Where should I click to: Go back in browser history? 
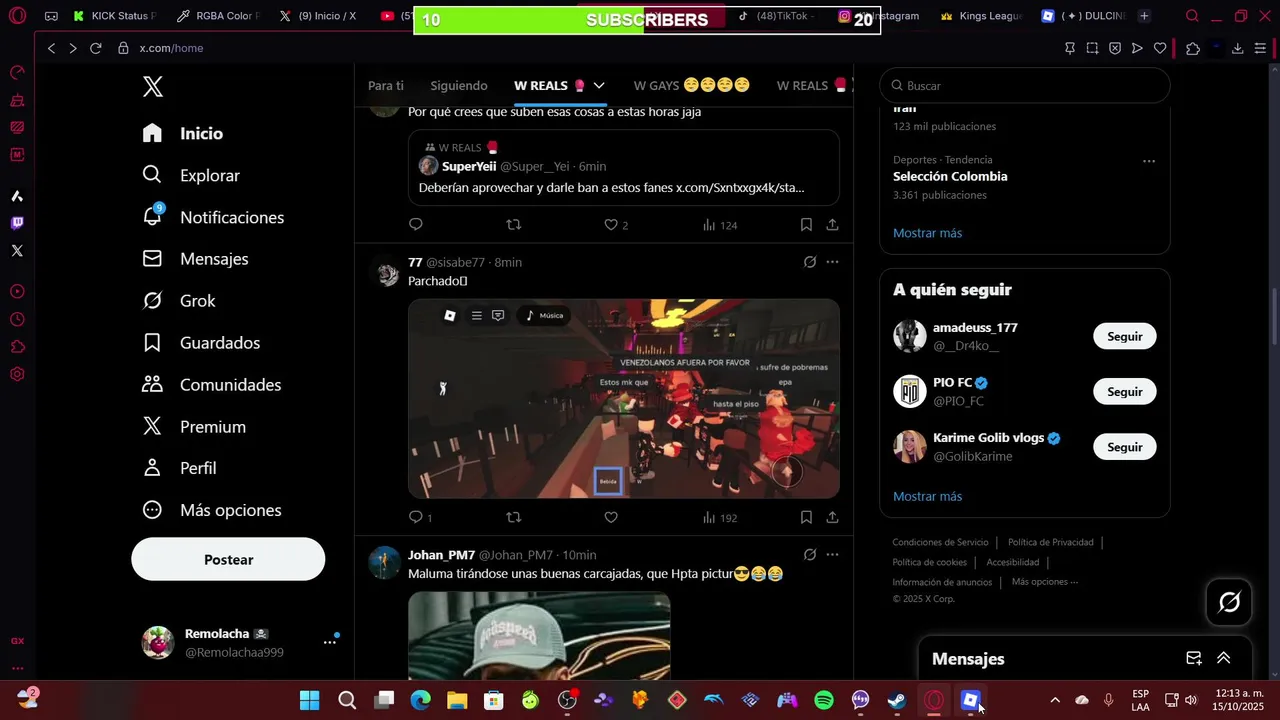pyautogui.click(x=51, y=48)
